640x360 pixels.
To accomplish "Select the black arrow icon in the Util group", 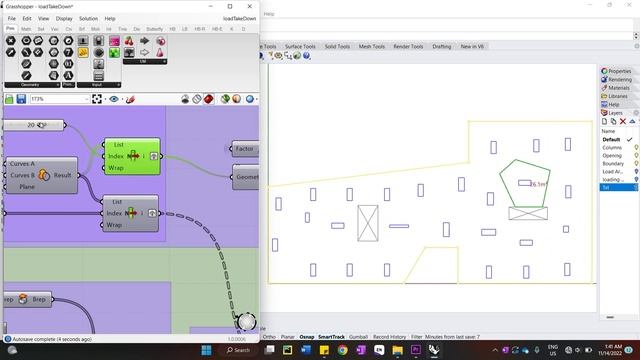I will click(144, 40).
